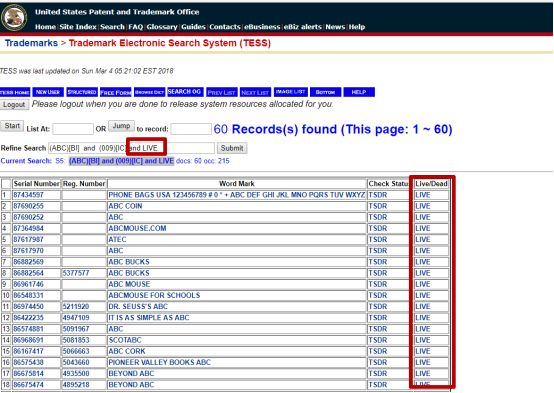Check TSDR status for ATEC
Viewport: 554px width, 393px height.
point(378,240)
